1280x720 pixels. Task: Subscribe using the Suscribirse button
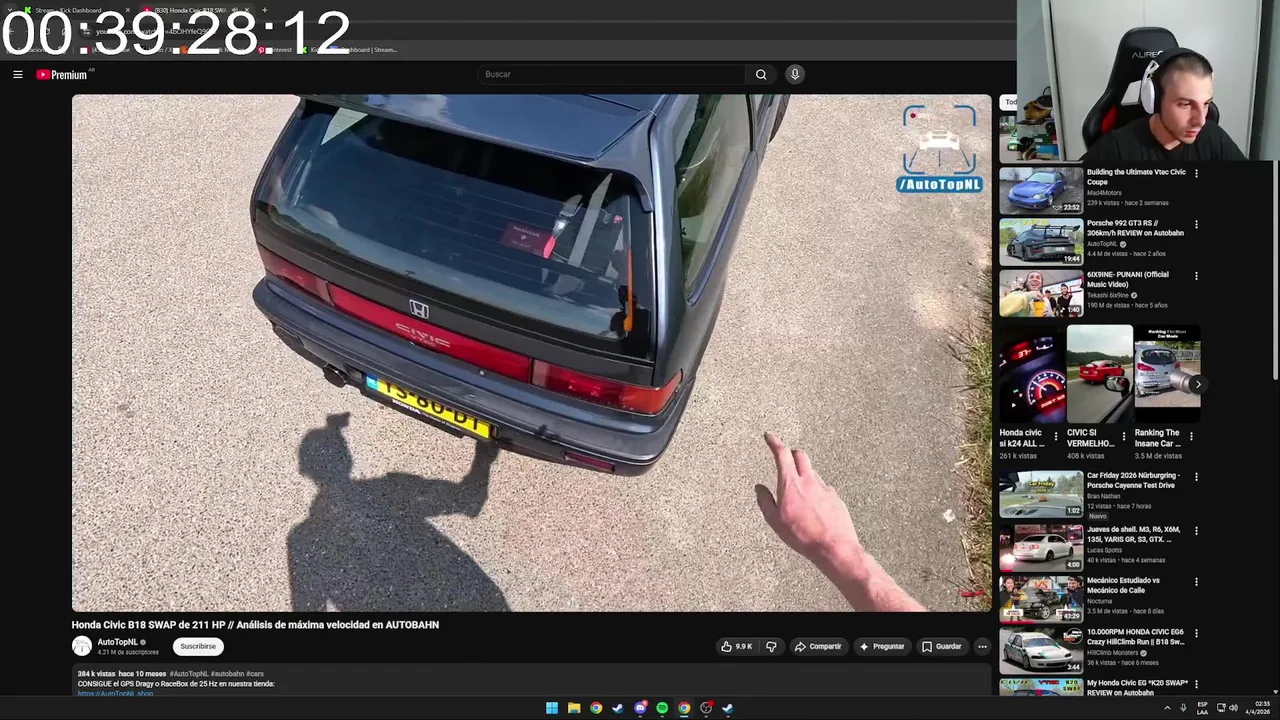point(198,646)
